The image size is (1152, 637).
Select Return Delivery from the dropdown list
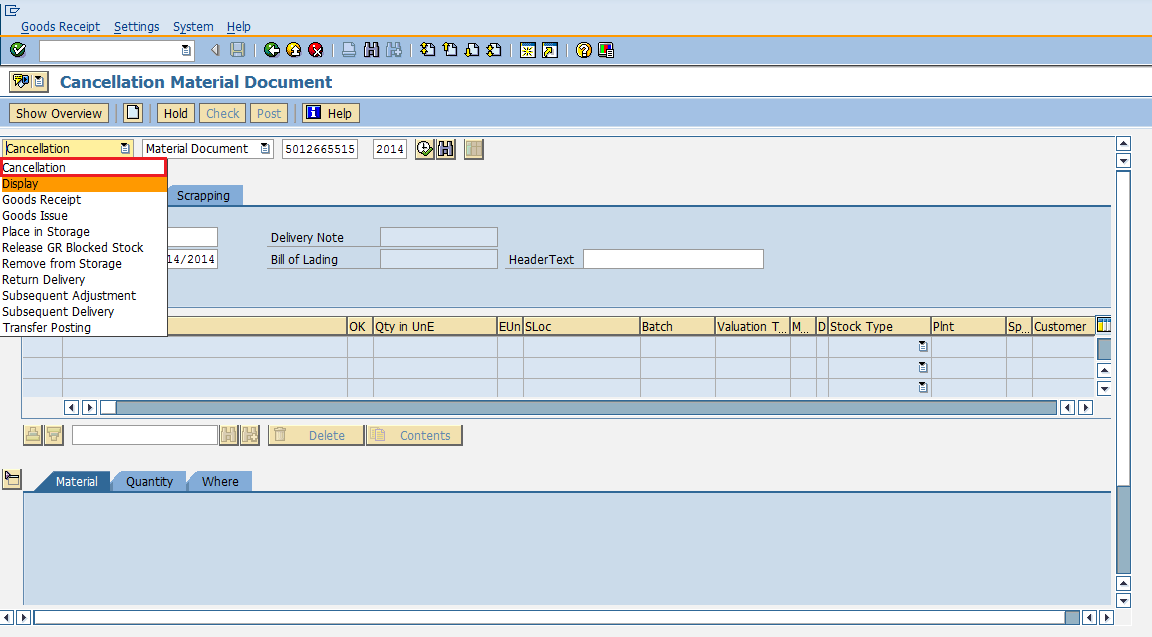(x=84, y=280)
